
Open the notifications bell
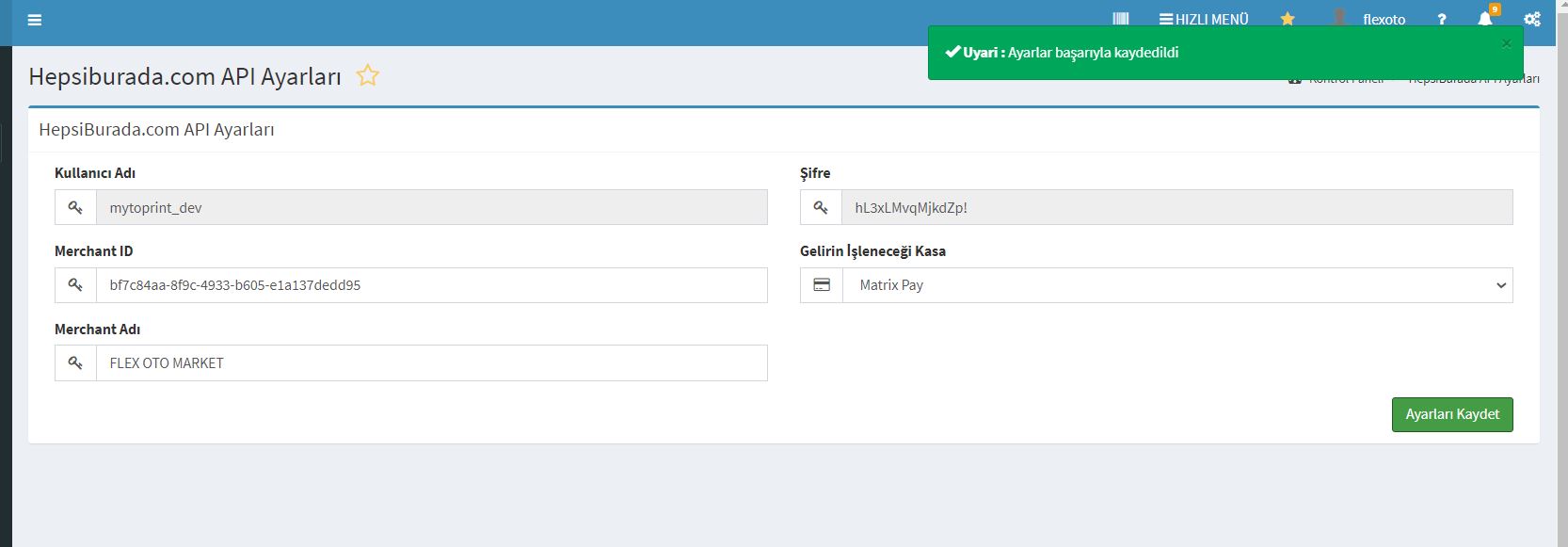pos(1485,19)
